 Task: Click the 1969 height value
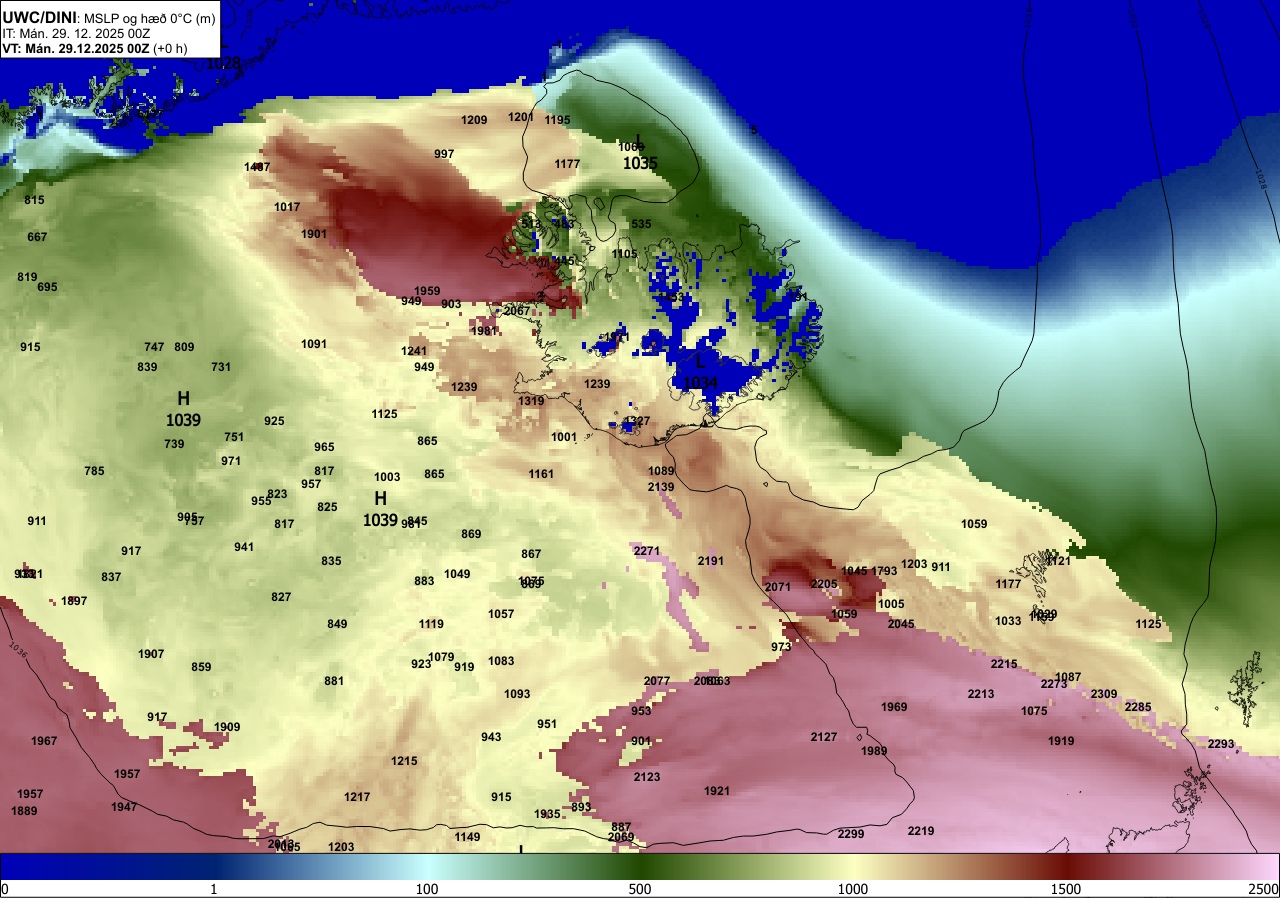(x=894, y=707)
